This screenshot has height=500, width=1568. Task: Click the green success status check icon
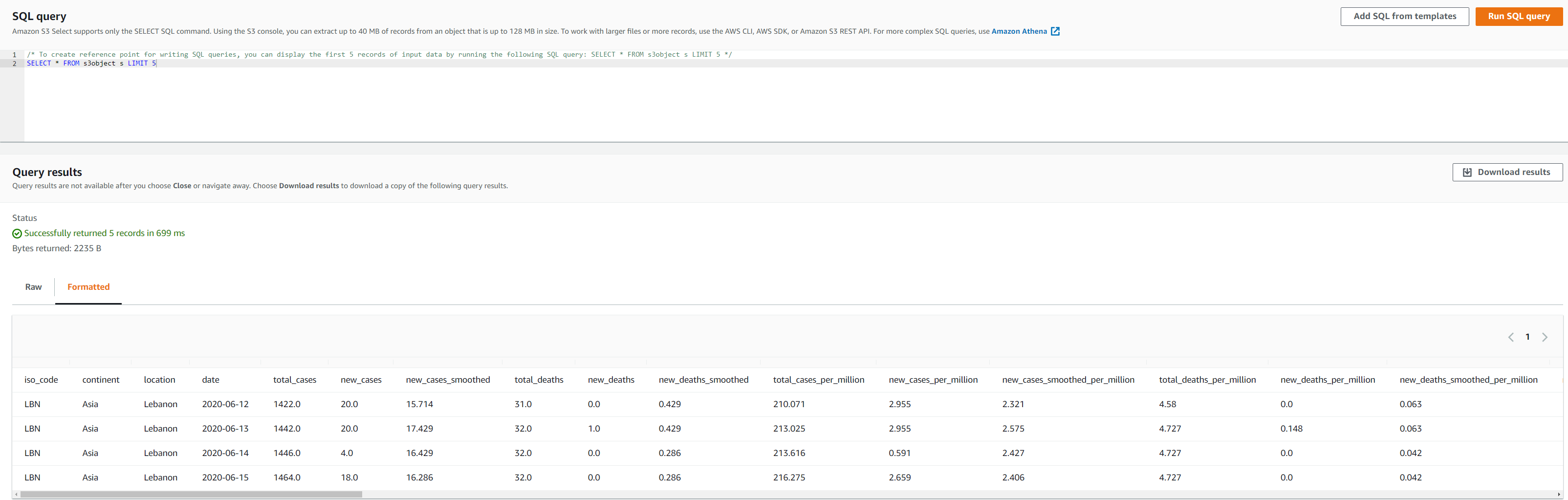click(x=17, y=234)
